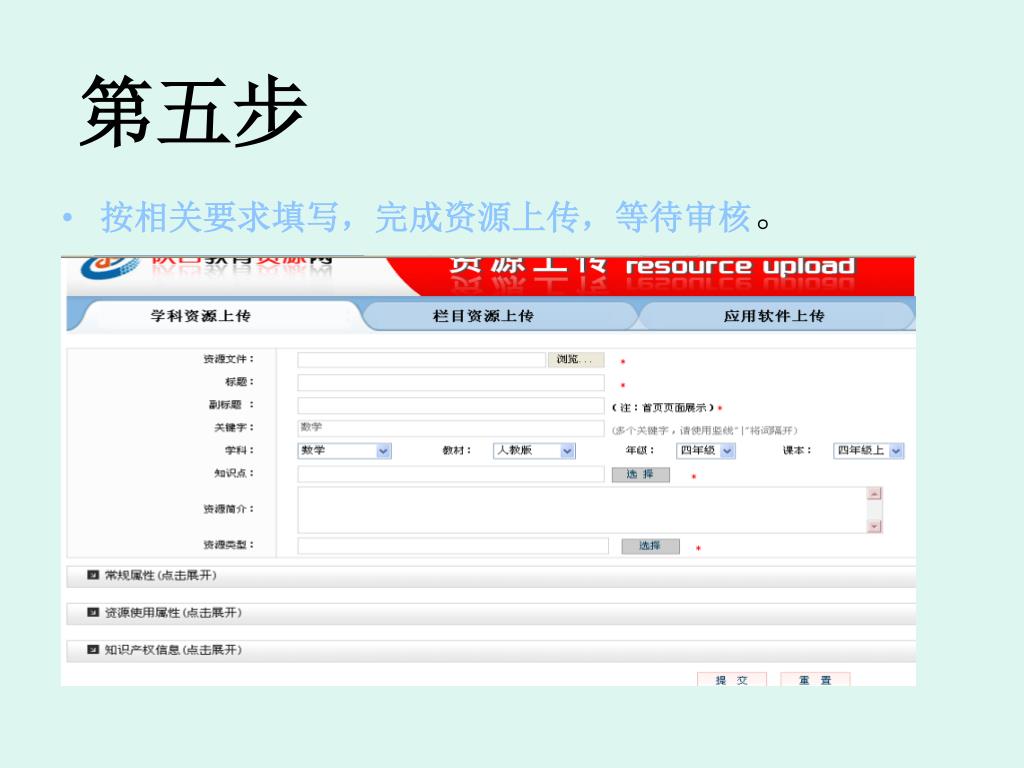Click the 资源简介 text area
The width and height of the screenshot is (1024, 768).
click(583, 510)
